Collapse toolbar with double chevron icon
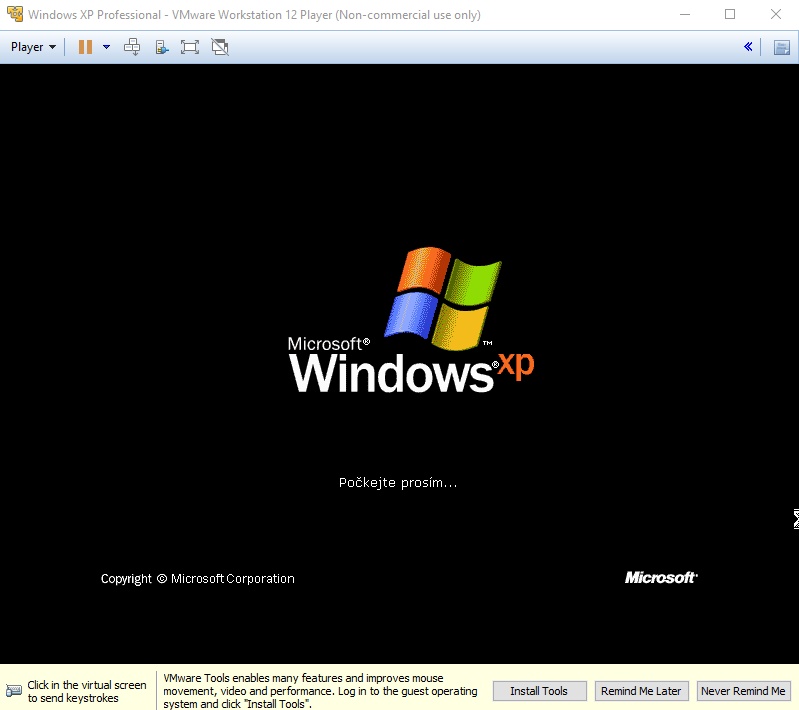The height and width of the screenshot is (710, 799). (x=748, y=47)
